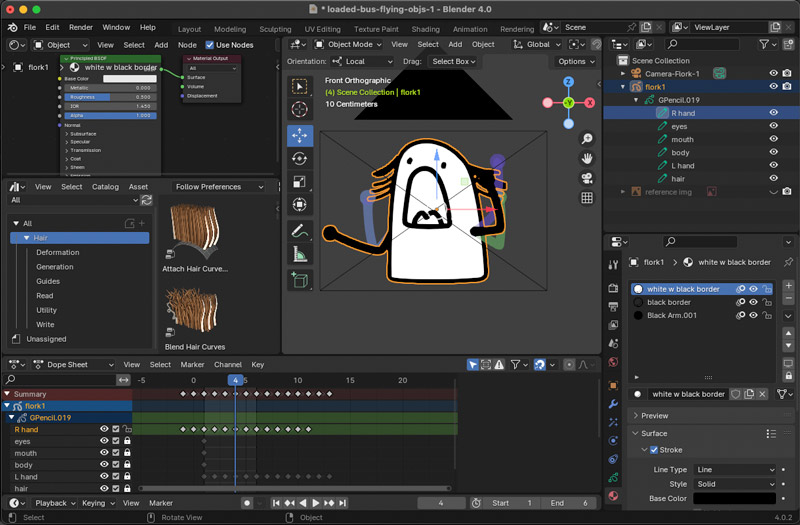Choose the Annotate pencil tool
This screenshot has width=800, height=525.
coord(299,231)
